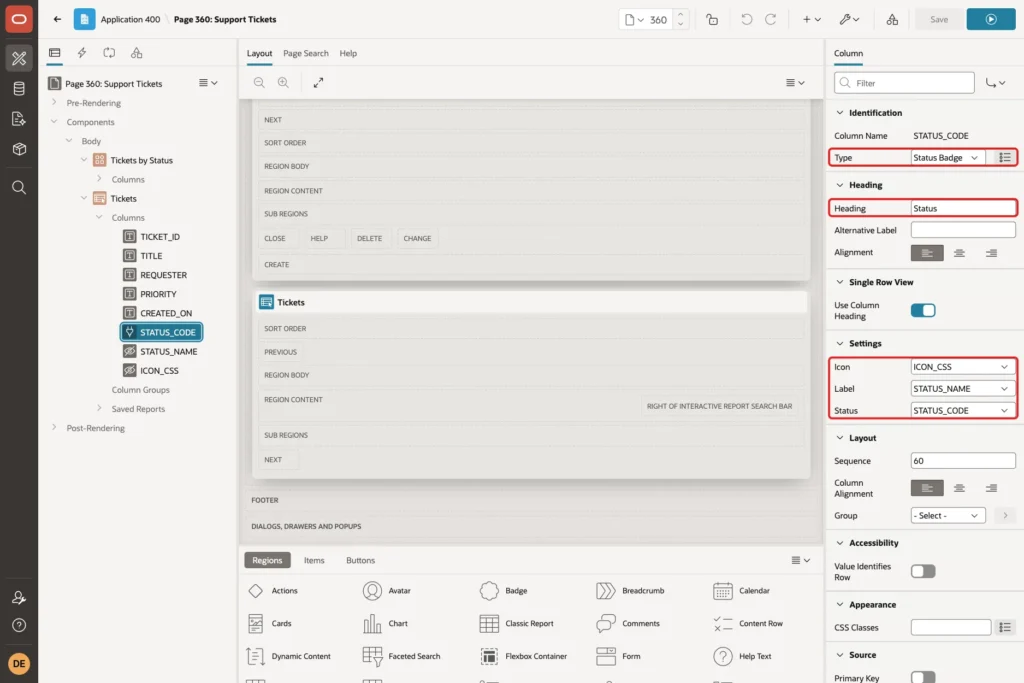Click the DE user avatar
1024x683 pixels.
pyautogui.click(x=19, y=663)
